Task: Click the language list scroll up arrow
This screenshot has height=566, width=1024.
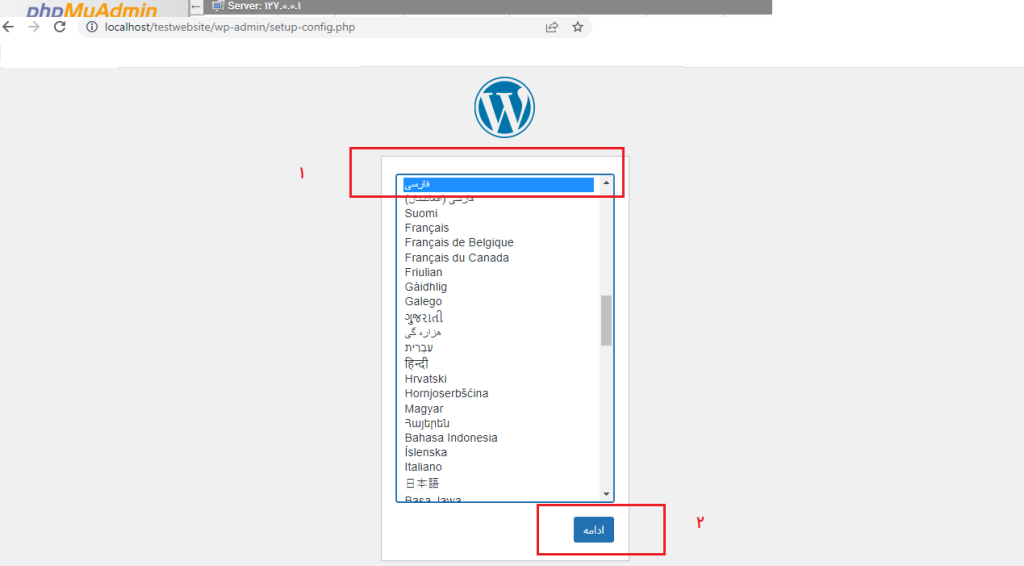Action: click(x=606, y=183)
